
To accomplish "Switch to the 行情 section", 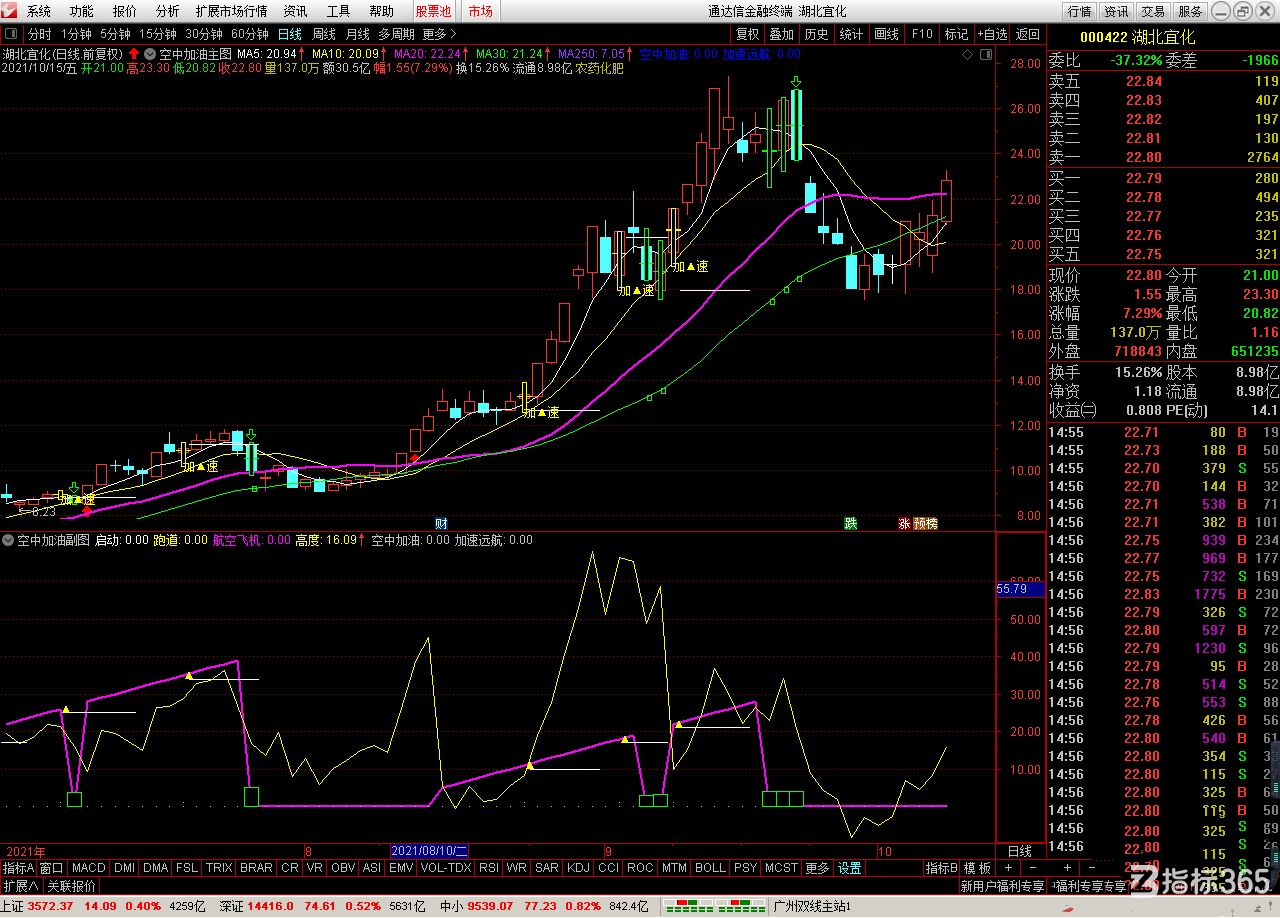I will coord(1079,12).
